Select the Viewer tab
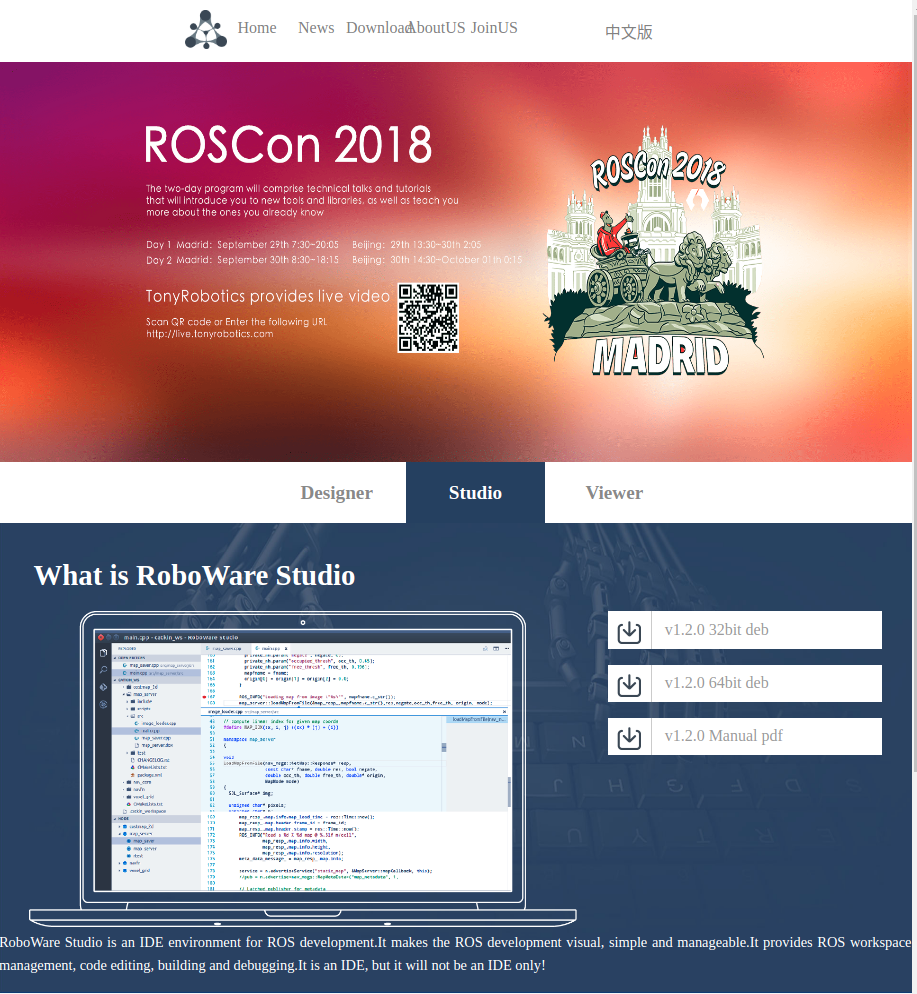917x994 pixels. click(x=614, y=493)
